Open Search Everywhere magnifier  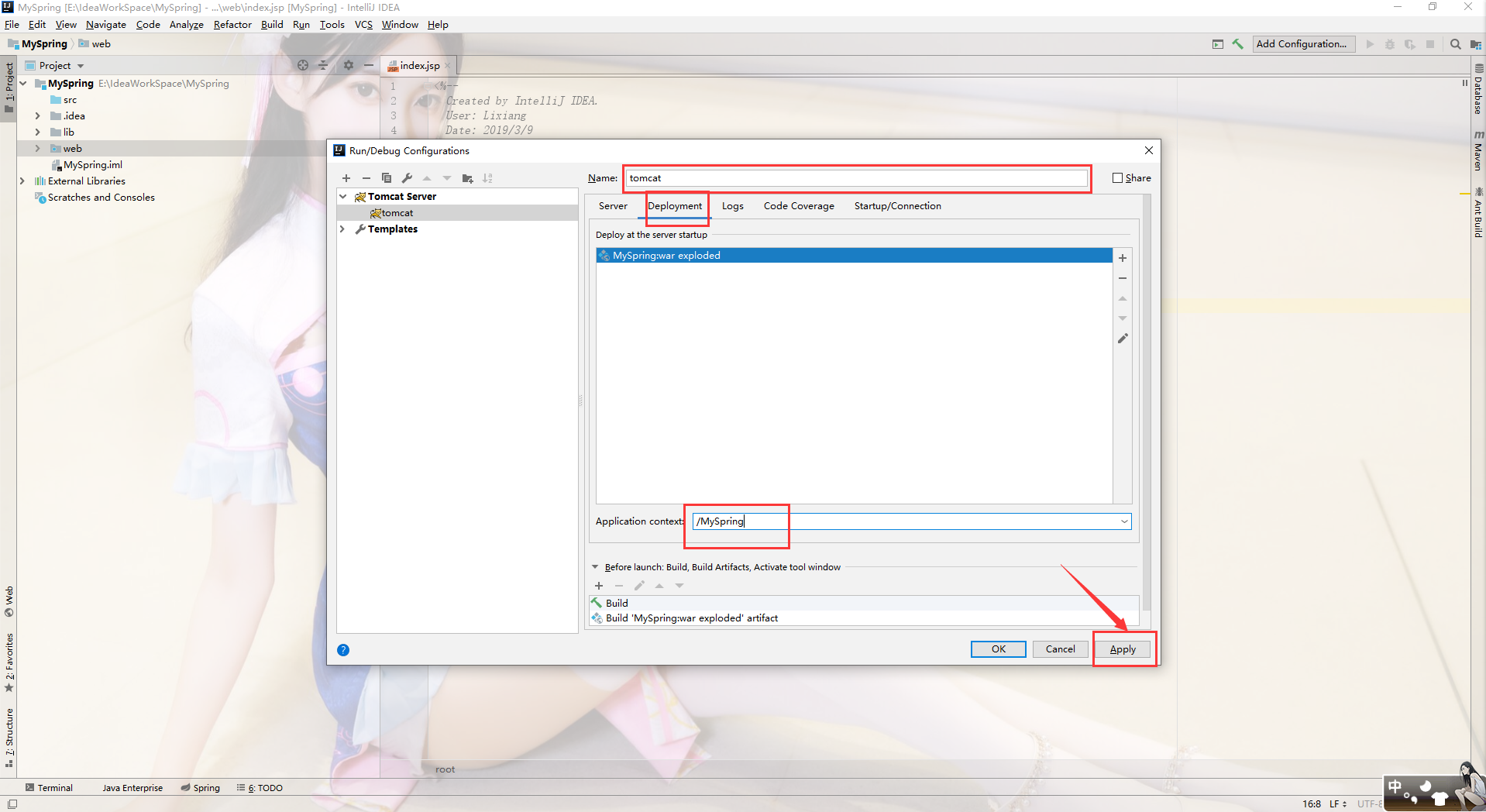click(x=1456, y=44)
